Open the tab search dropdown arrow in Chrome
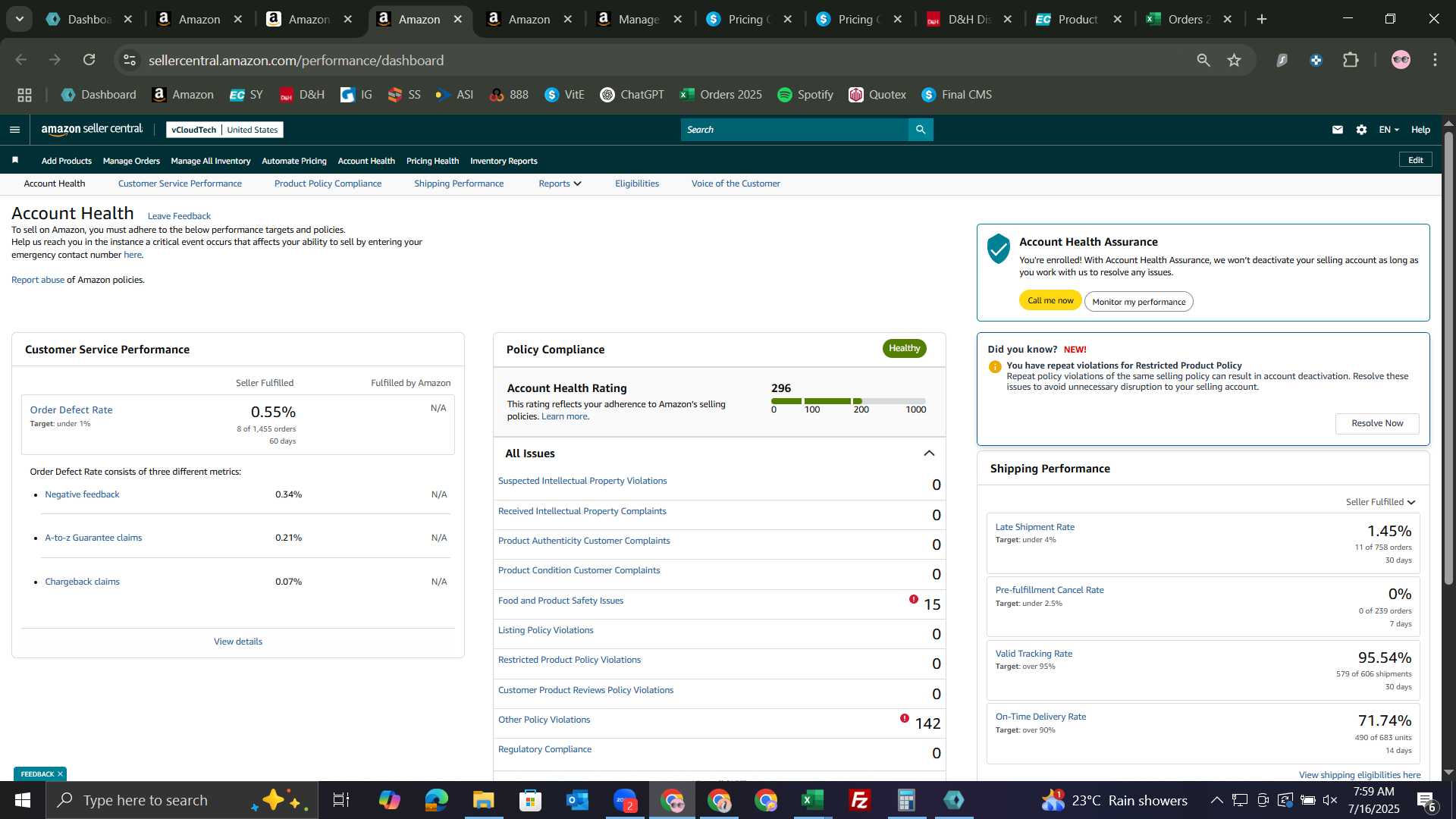This screenshot has width=1456, height=819. coord(20,19)
